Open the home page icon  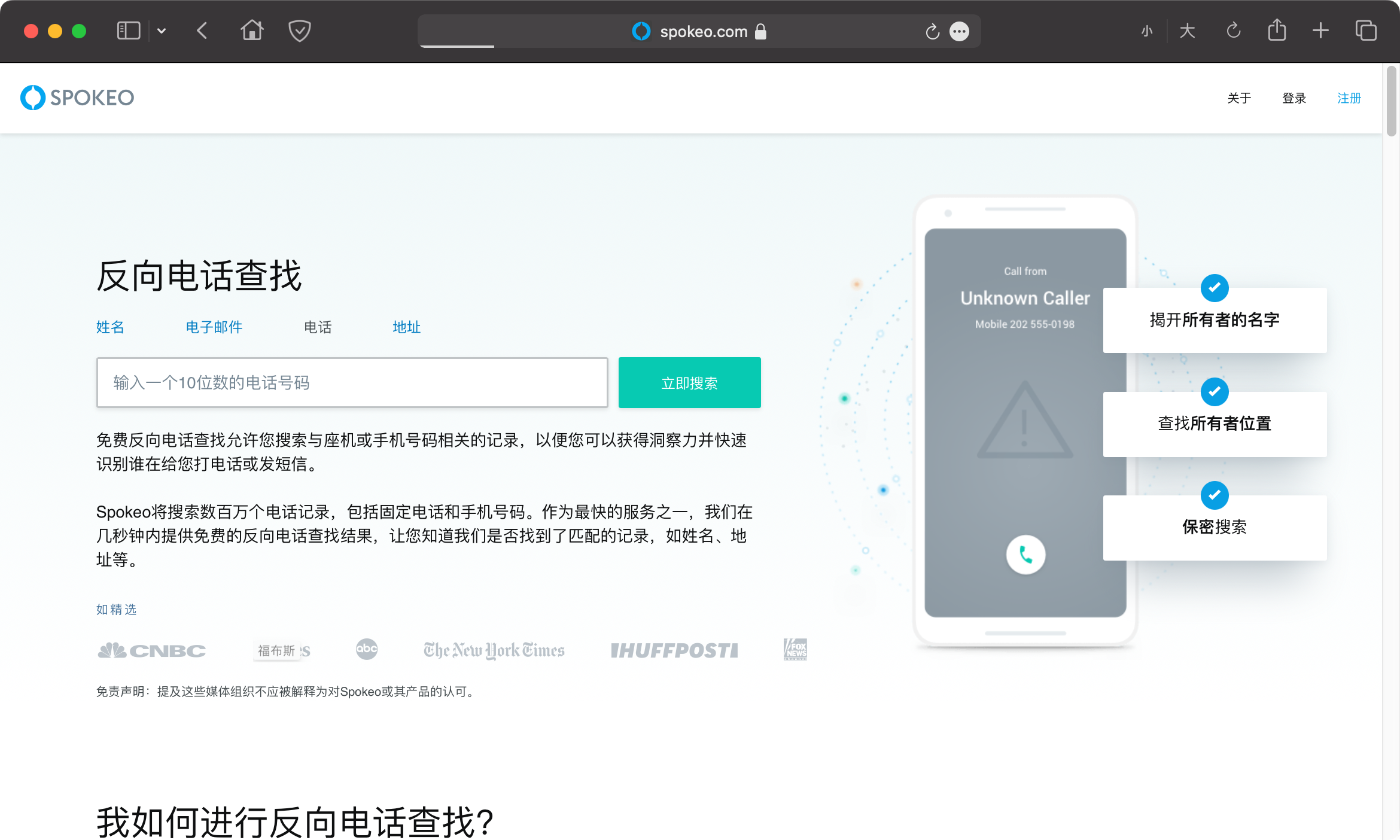tap(252, 31)
